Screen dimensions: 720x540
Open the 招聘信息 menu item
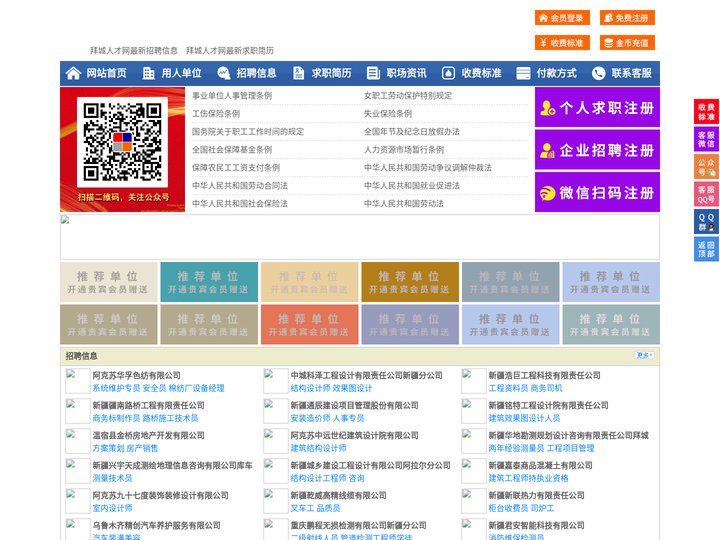(x=256, y=73)
